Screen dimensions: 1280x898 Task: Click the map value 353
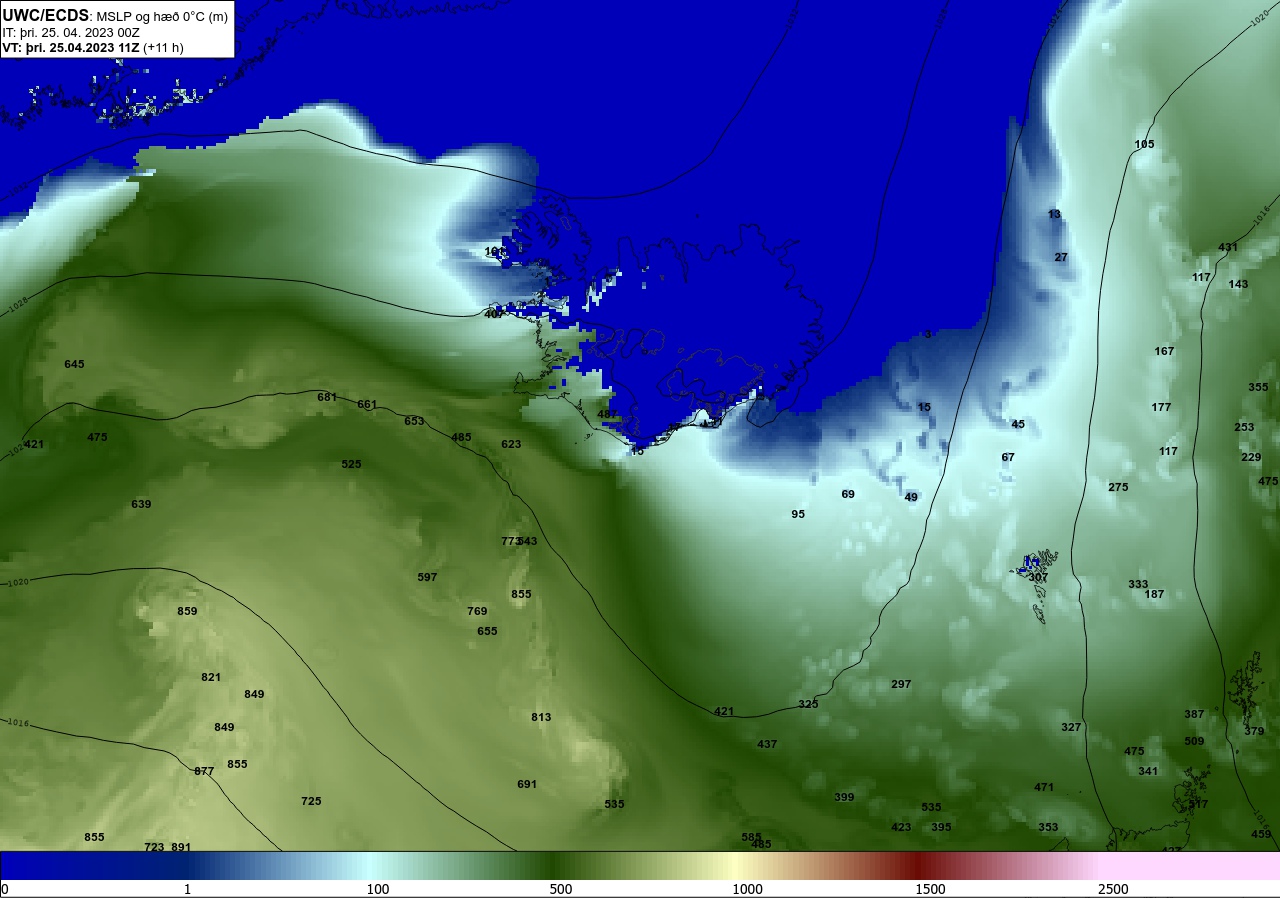(1048, 827)
